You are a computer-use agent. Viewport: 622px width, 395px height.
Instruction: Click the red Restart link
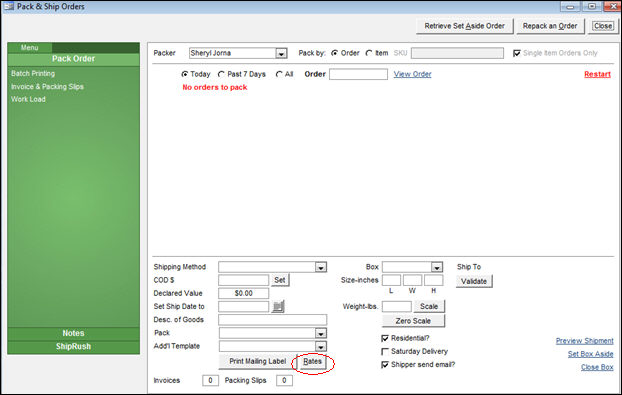tap(597, 74)
